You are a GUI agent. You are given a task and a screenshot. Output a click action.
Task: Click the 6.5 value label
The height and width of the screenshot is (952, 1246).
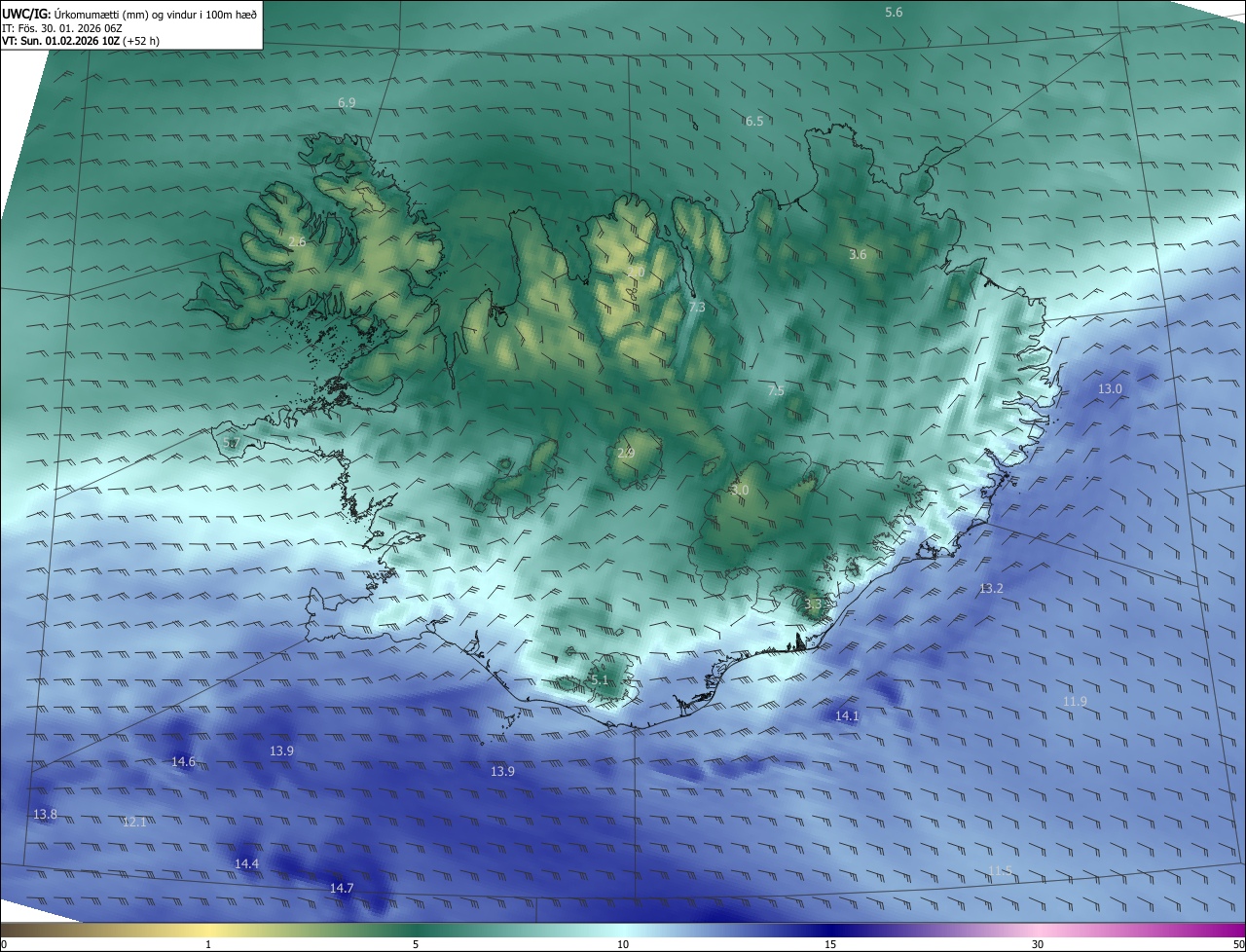pyautogui.click(x=754, y=121)
